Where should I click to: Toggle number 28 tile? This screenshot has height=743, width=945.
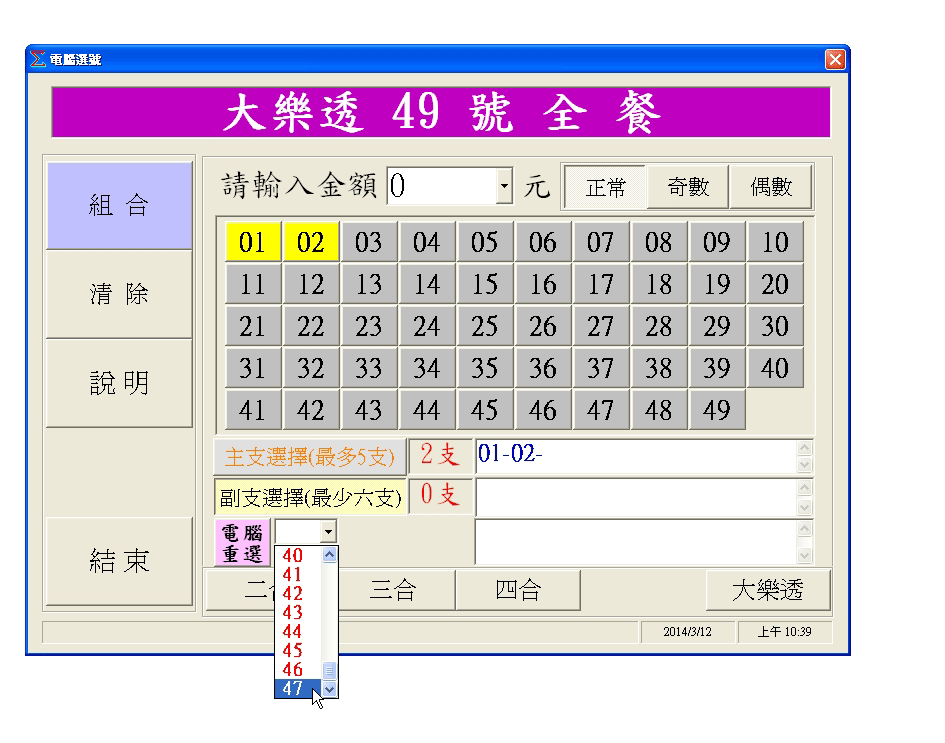[658, 326]
